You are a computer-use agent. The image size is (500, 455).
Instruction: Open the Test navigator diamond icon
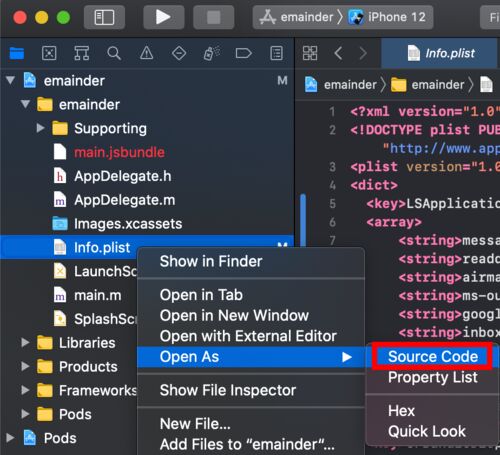(x=179, y=53)
